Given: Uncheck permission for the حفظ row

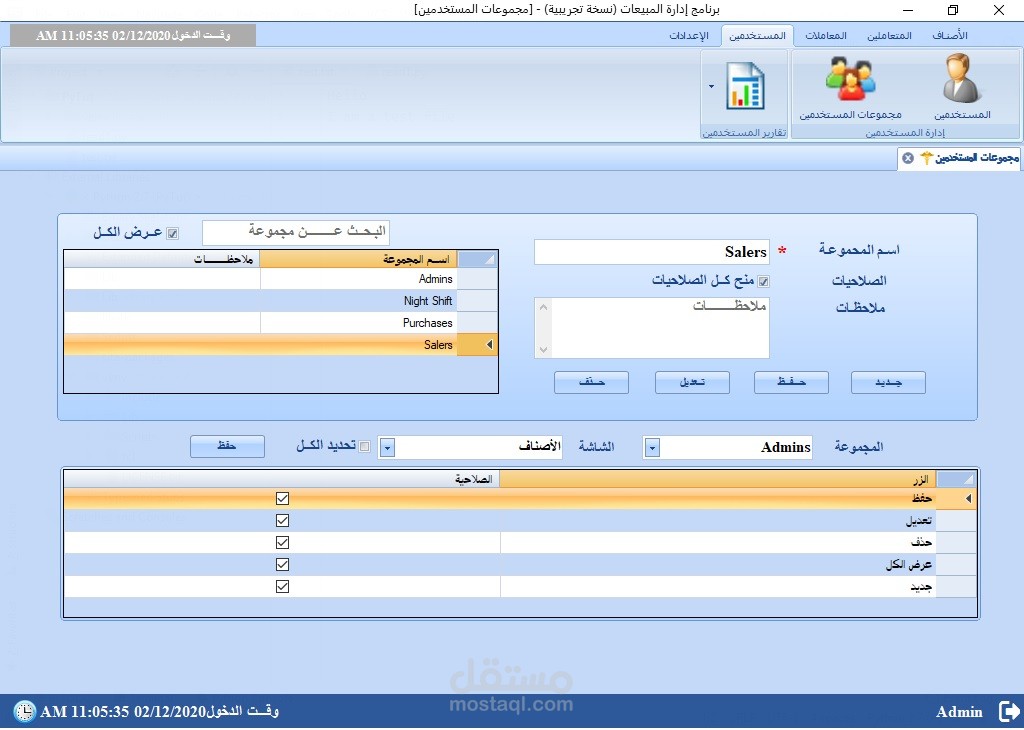Looking at the screenshot, I should coord(282,499).
